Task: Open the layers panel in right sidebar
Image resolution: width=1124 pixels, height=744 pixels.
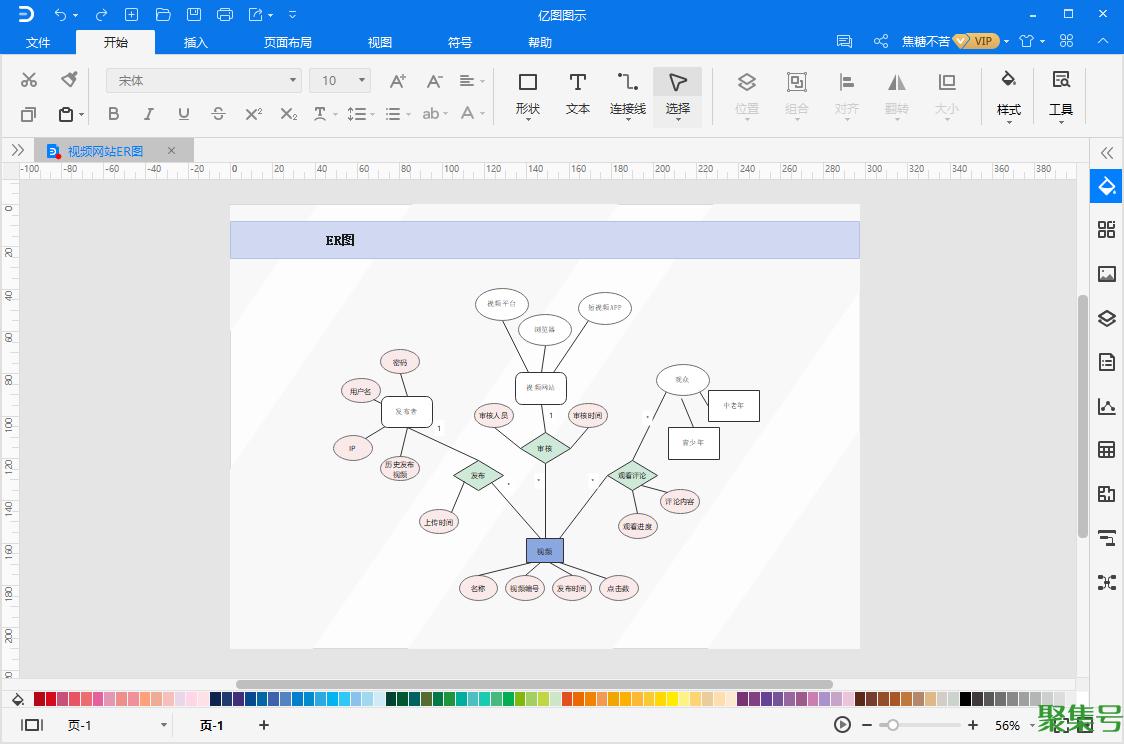Action: click(1106, 319)
